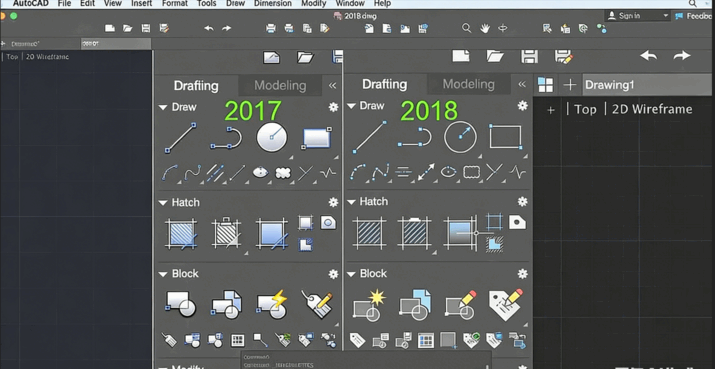Click the Undo arrow in large 2018 toolbar

[648, 56]
